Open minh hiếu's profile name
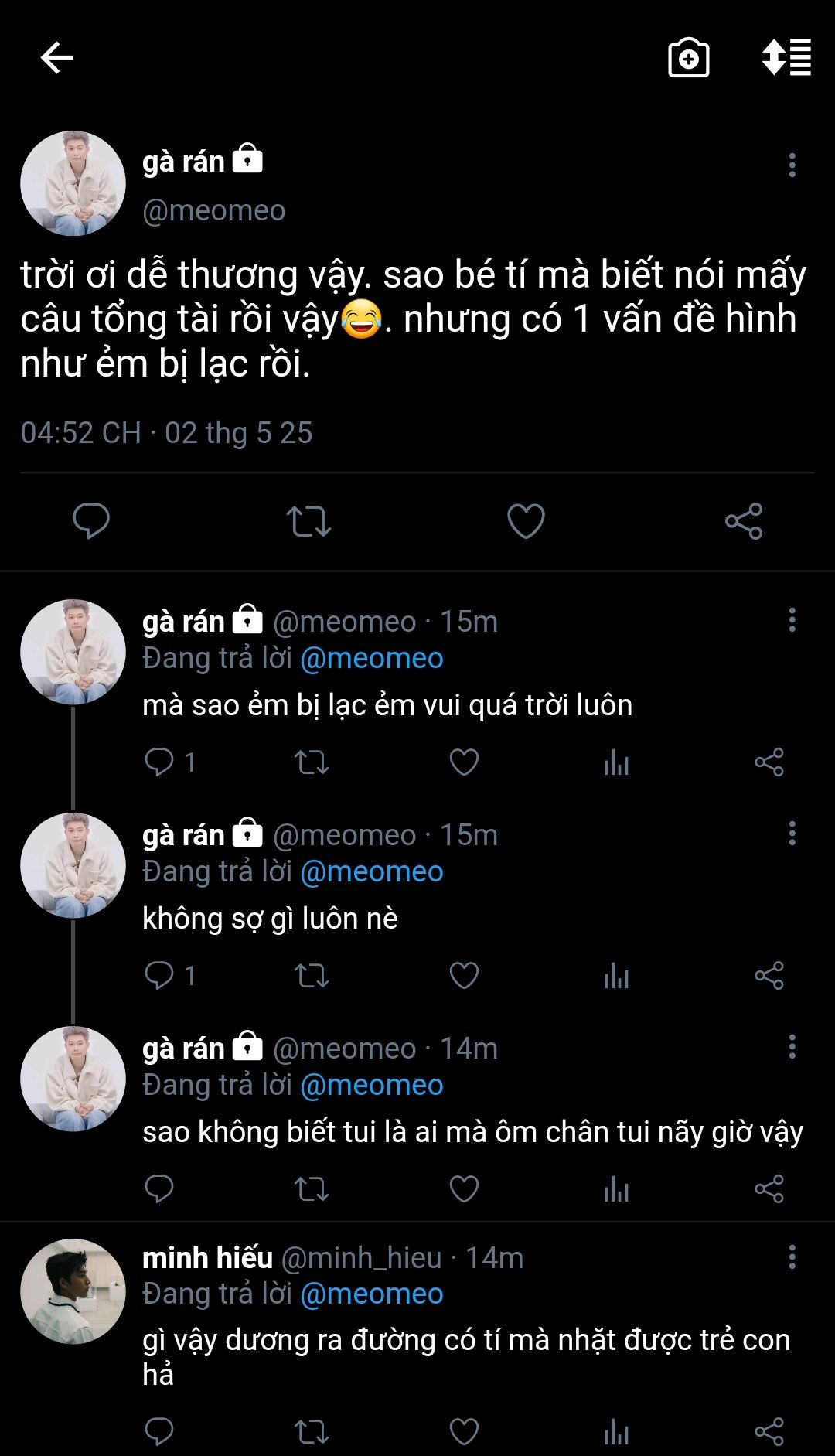Image resolution: width=835 pixels, height=1456 pixels. pyautogui.click(x=207, y=1258)
